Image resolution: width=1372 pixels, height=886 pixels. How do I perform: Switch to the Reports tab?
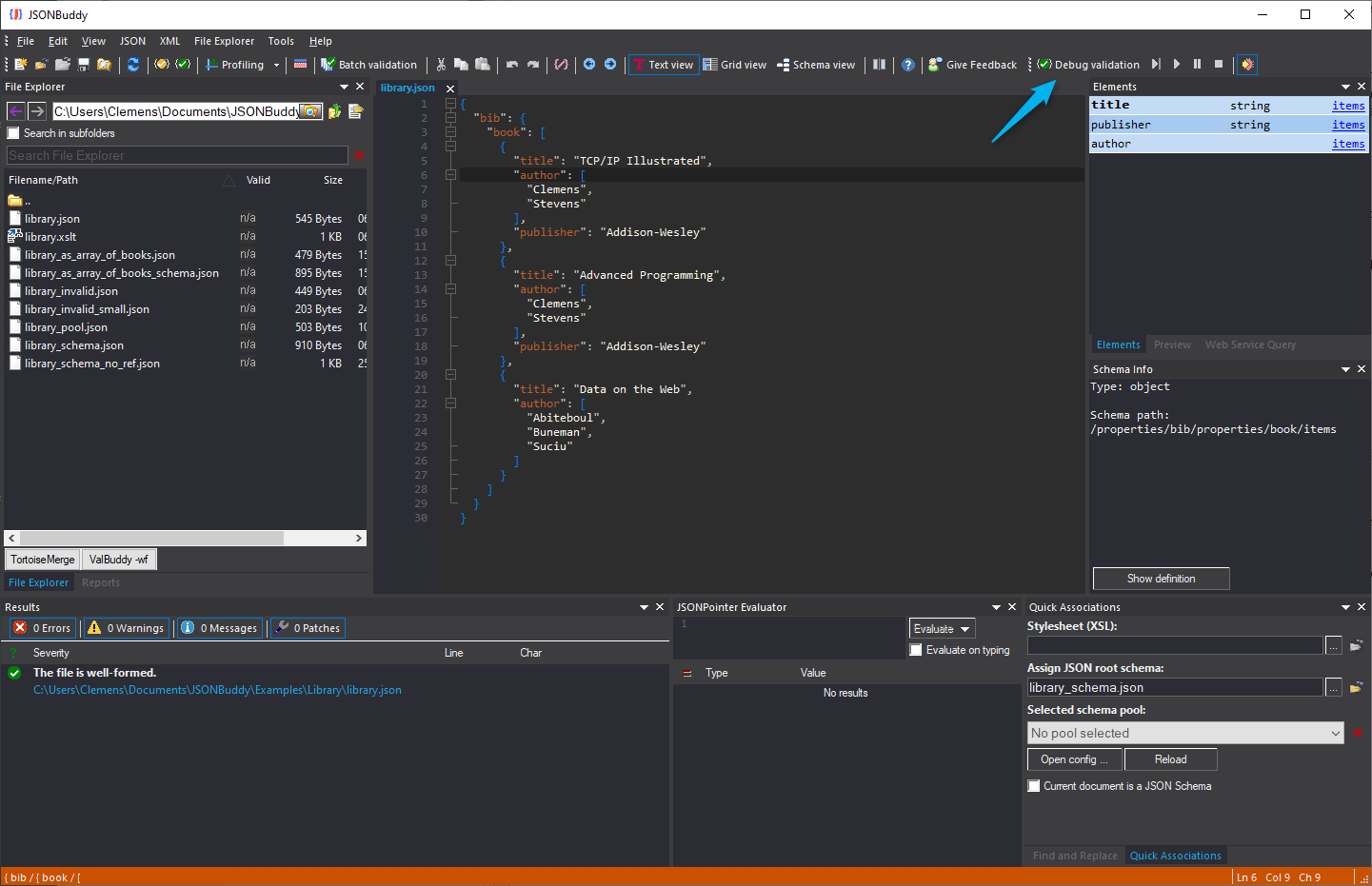point(101,582)
